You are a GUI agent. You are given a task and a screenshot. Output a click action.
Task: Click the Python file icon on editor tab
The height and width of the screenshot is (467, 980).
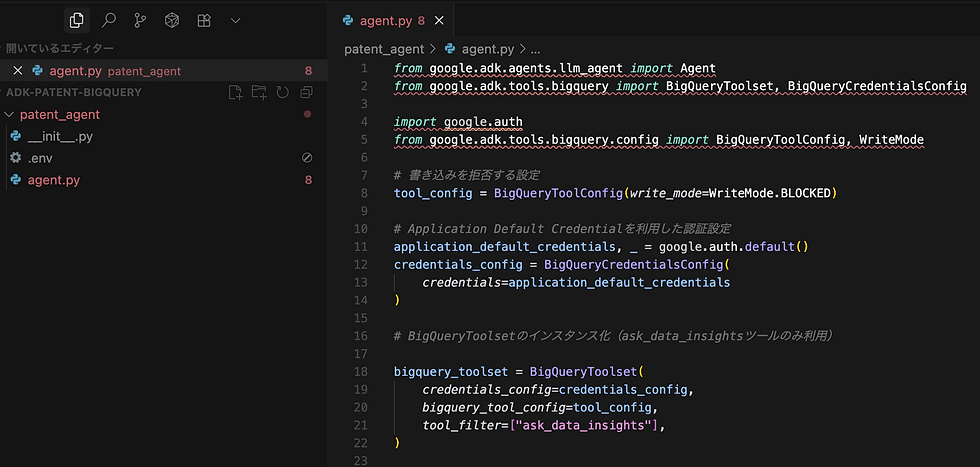point(348,21)
